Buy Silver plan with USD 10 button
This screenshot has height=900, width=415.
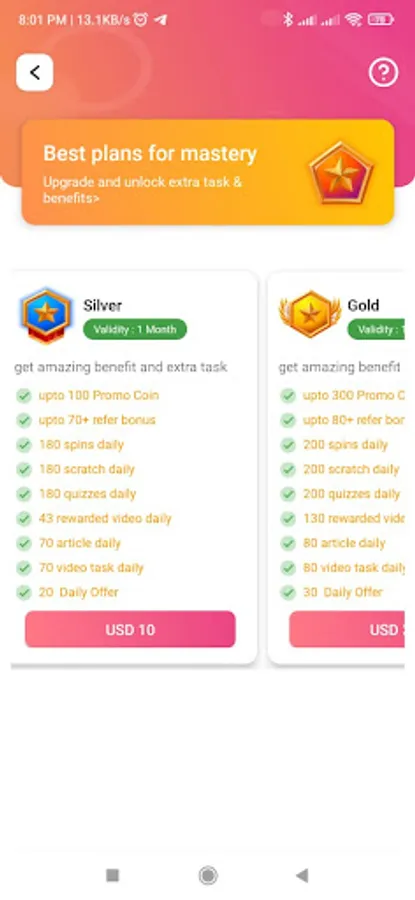[x=130, y=630]
